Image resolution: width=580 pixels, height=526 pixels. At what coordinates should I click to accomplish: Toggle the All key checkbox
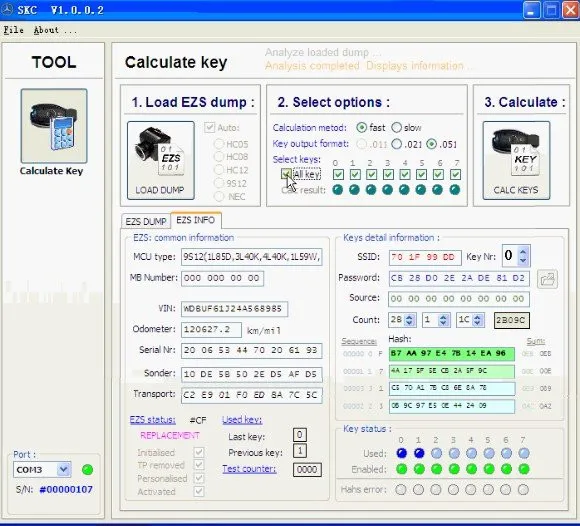click(x=286, y=174)
